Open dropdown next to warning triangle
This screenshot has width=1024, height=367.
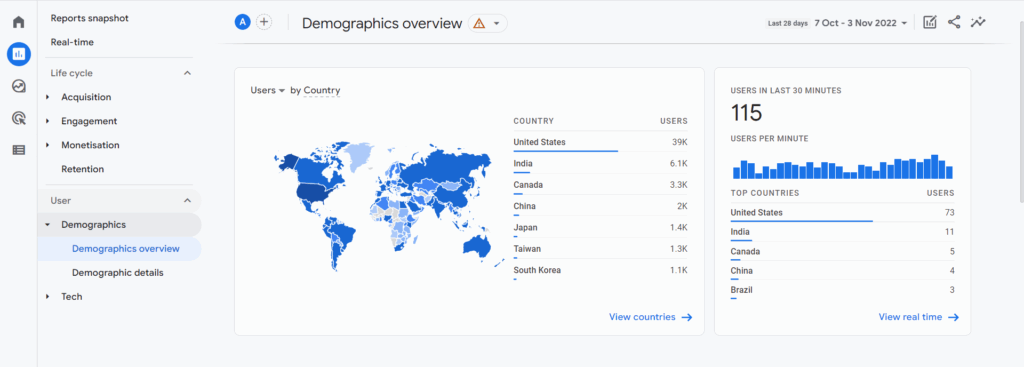pyautogui.click(x=496, y=24)
